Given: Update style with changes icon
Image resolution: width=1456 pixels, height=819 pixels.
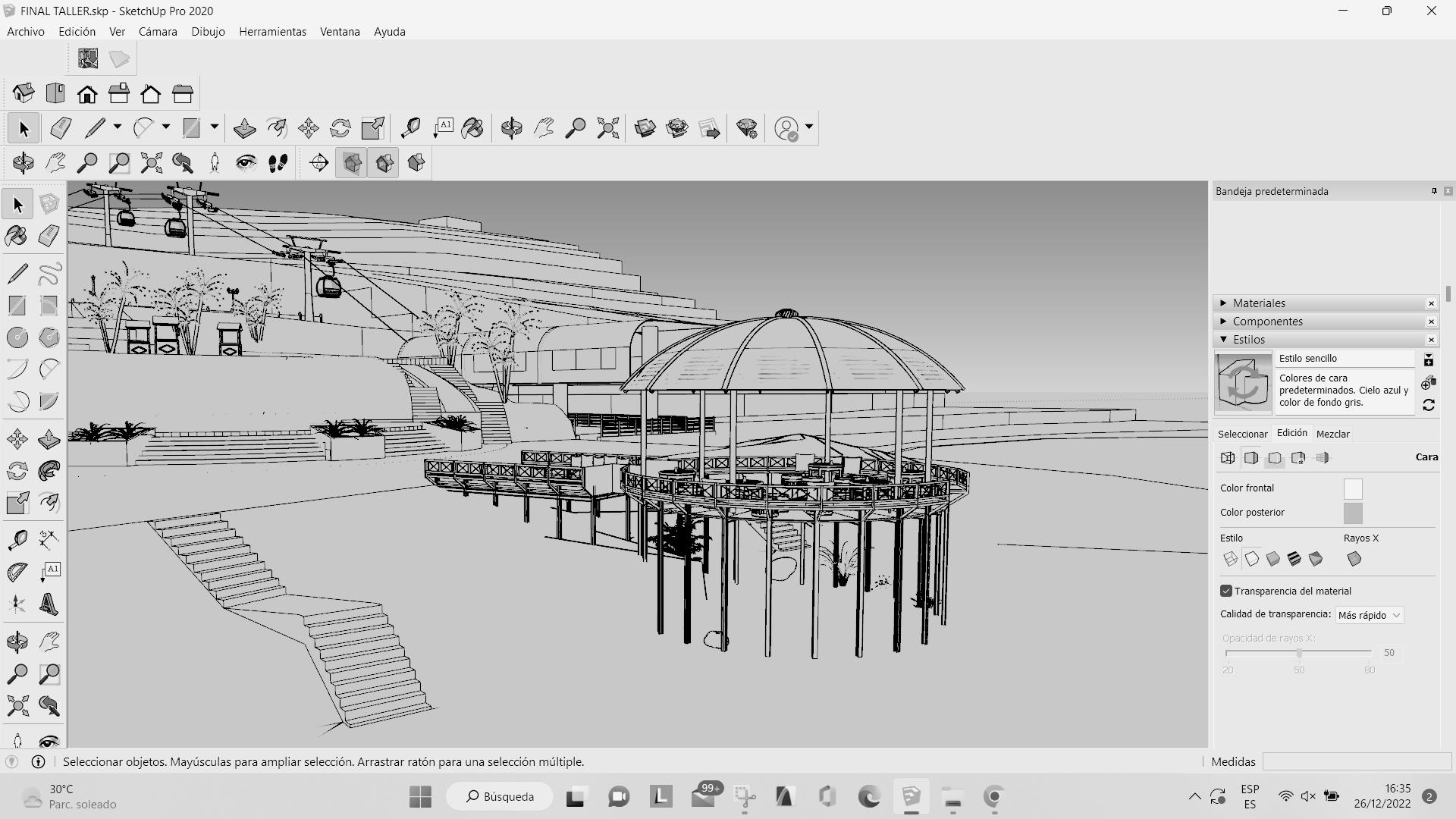Looking at the screenshot, I should coord(1429,406).
